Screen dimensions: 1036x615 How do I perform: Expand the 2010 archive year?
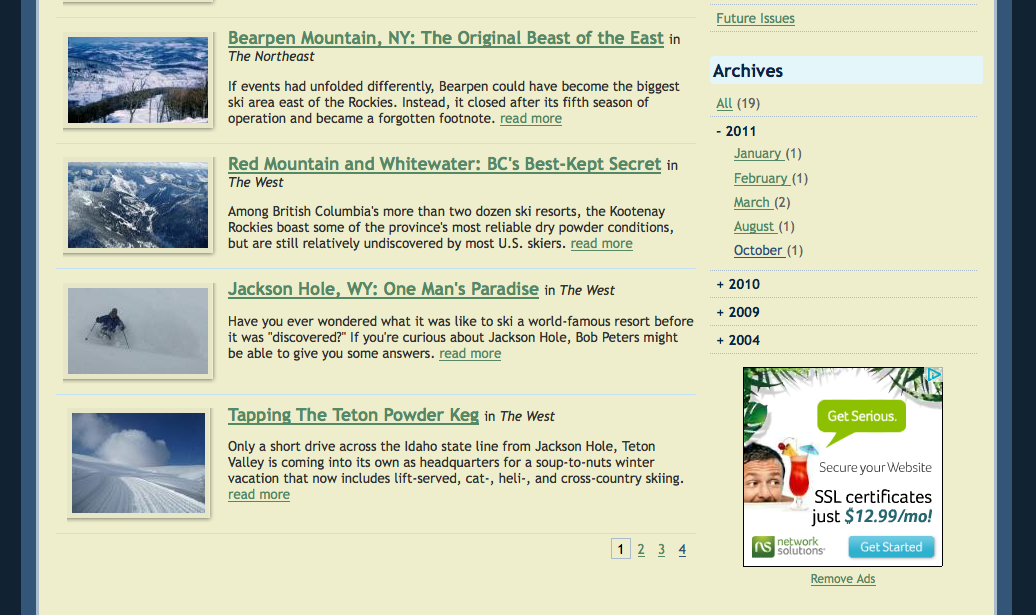pyautogui.click(x=738, y=284)
